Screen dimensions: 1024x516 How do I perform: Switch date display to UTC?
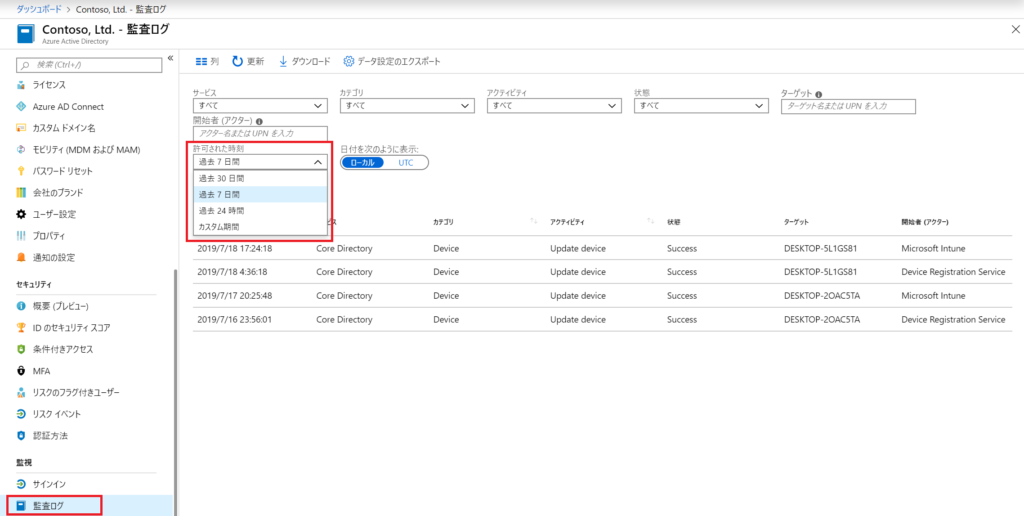pyautogui.click(x=406, y=163)
